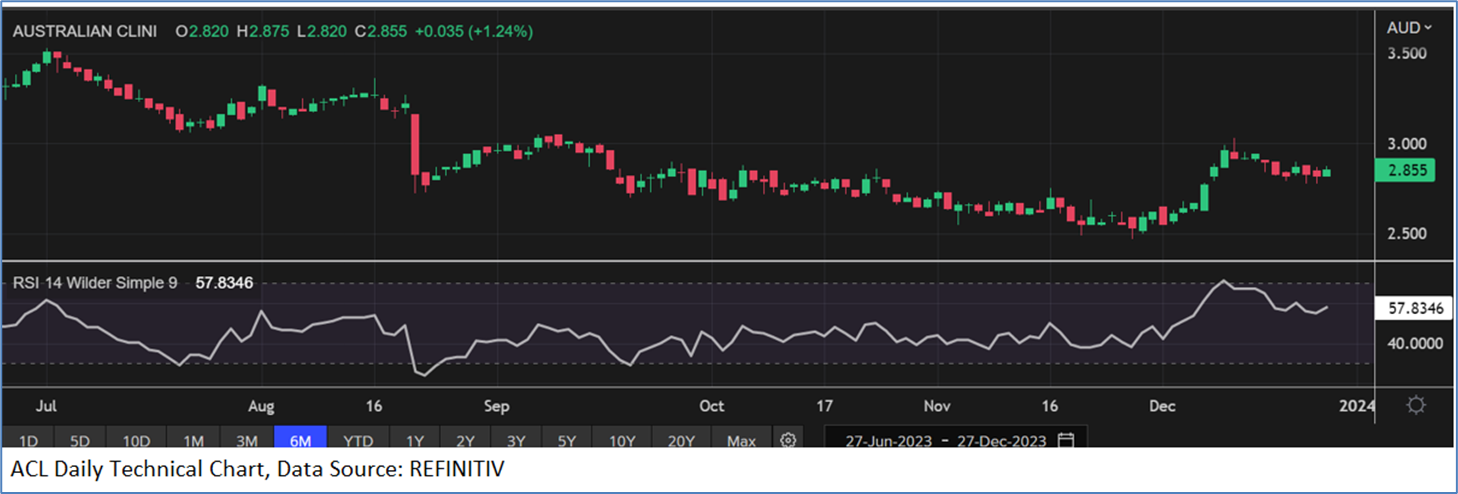The image size is (1458, 494).
Task: Click the 3.500 price axis label
Action: pos(1406,53)
